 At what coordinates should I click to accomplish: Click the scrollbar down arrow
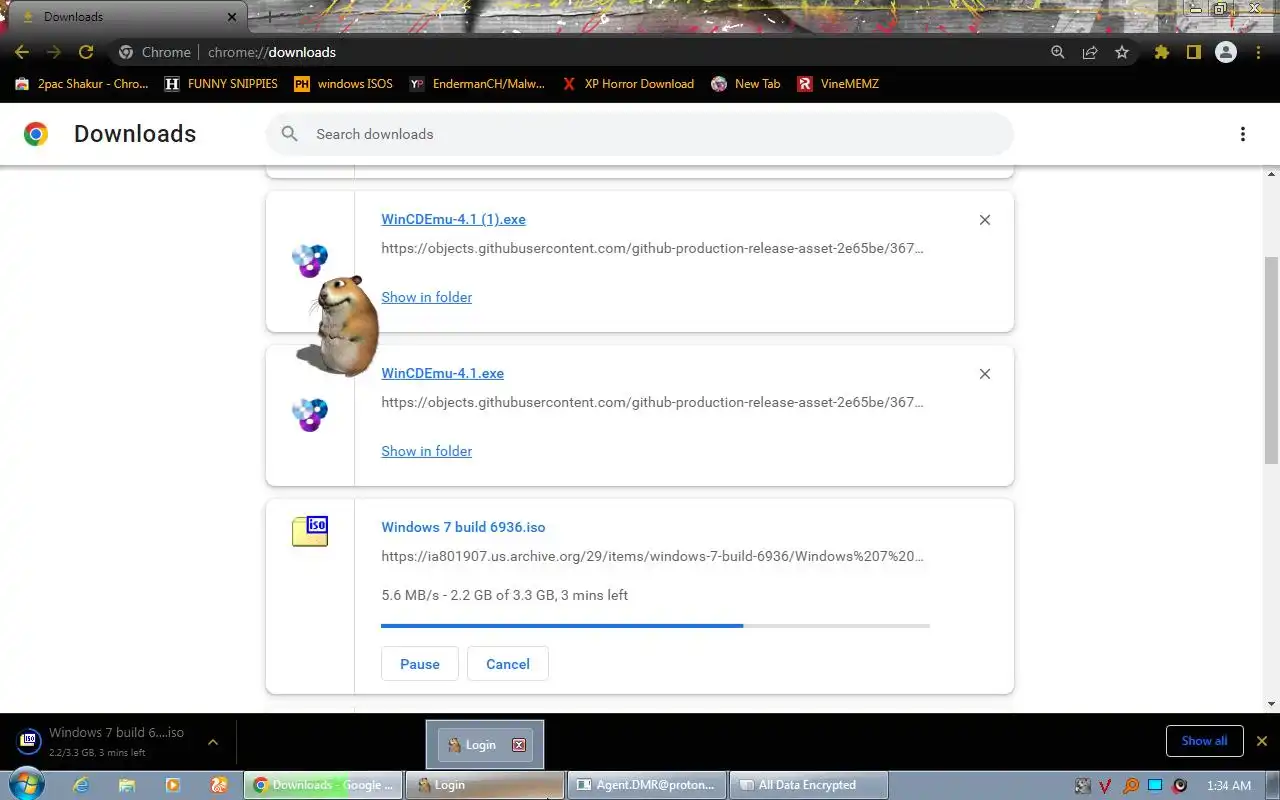click(x=1272, y=704)
